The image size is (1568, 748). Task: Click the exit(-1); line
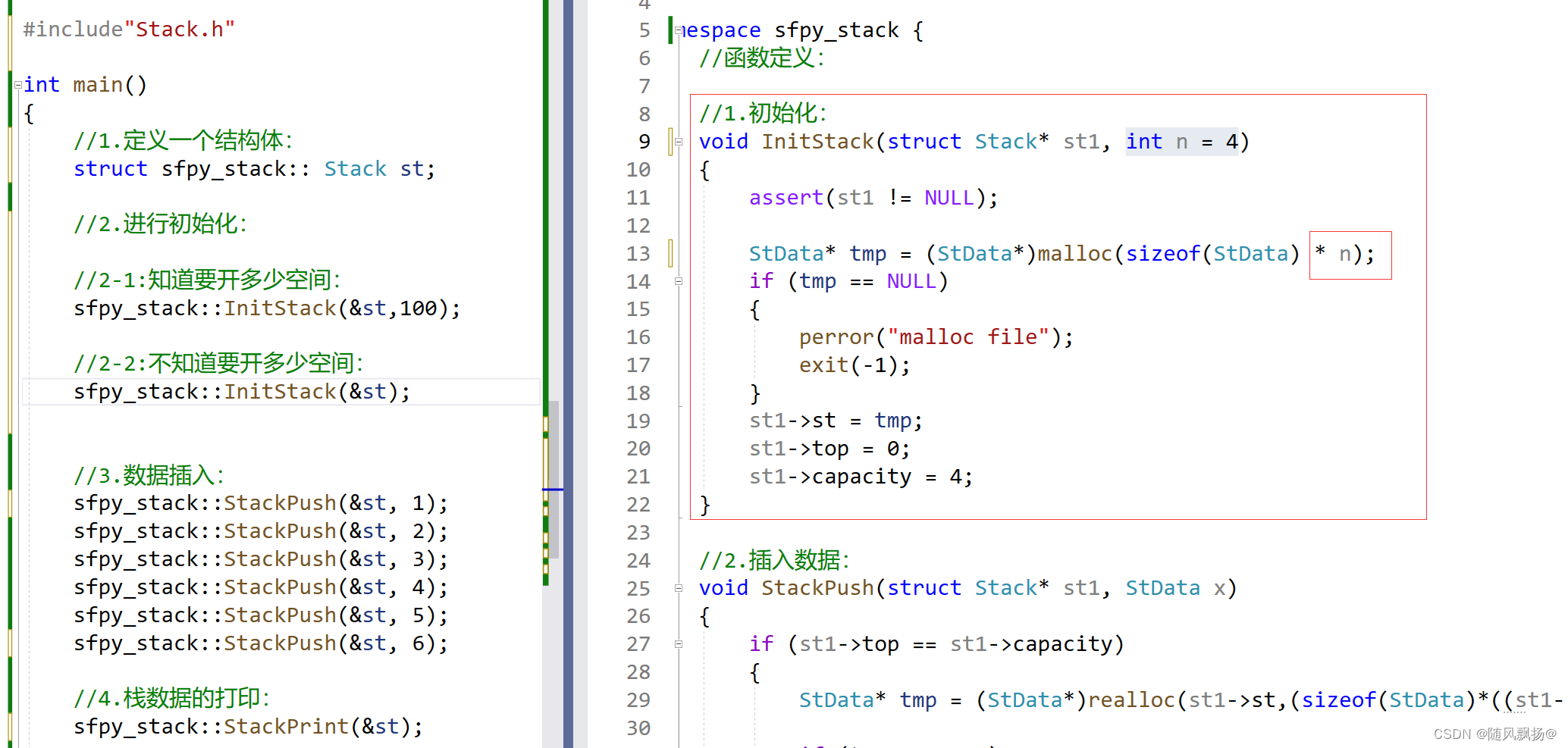pos(855,365)
